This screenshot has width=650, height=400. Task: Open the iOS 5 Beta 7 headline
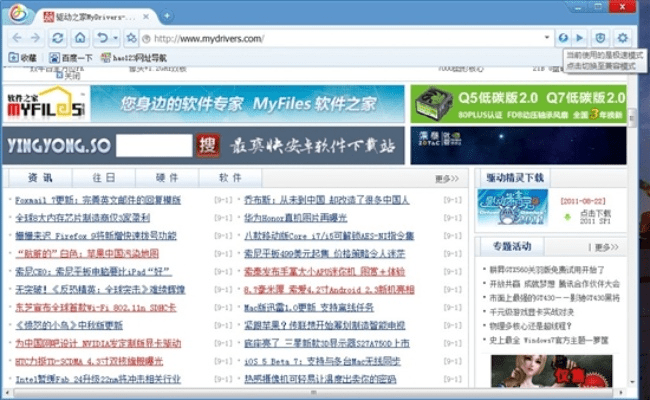[322, 361]
